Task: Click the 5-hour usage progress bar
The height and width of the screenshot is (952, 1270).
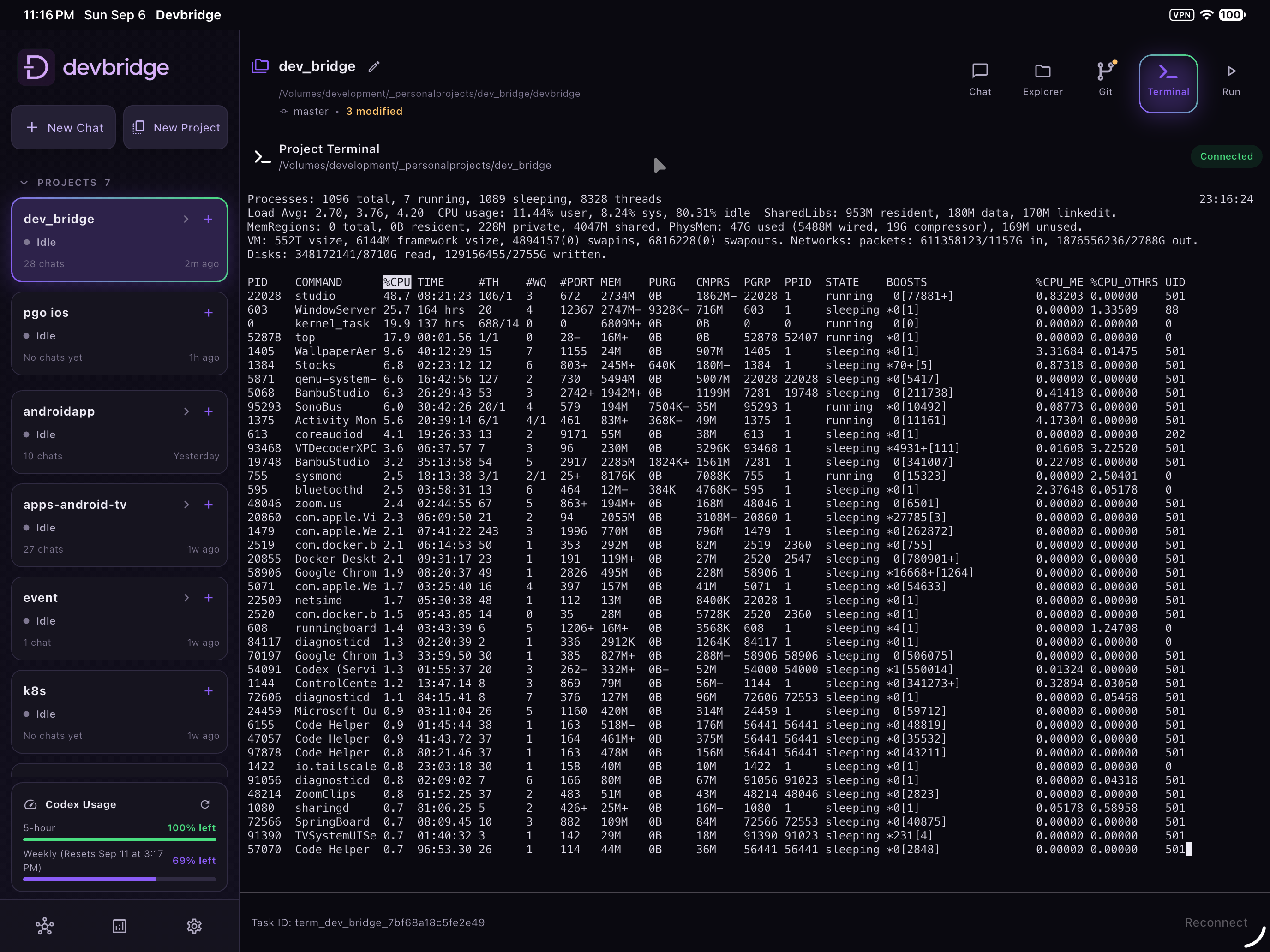Action: click(x=120, y=839)
